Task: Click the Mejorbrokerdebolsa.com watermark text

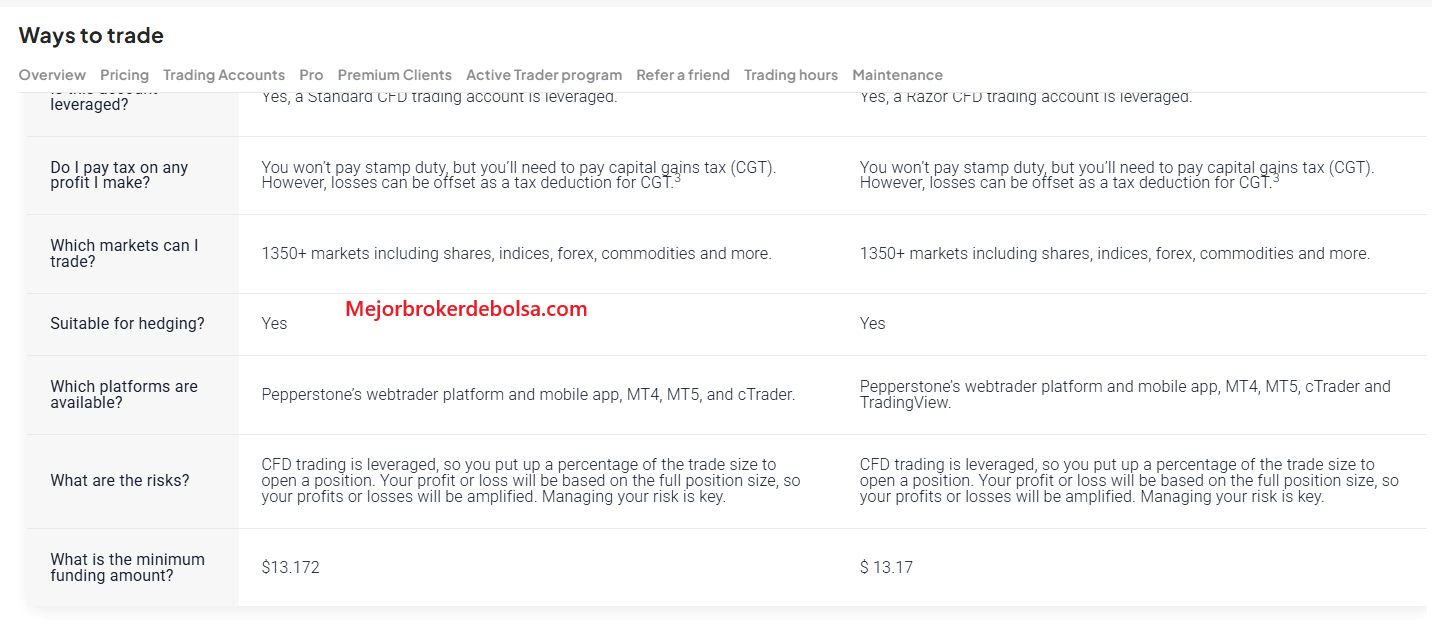Action: click(466, 309)
